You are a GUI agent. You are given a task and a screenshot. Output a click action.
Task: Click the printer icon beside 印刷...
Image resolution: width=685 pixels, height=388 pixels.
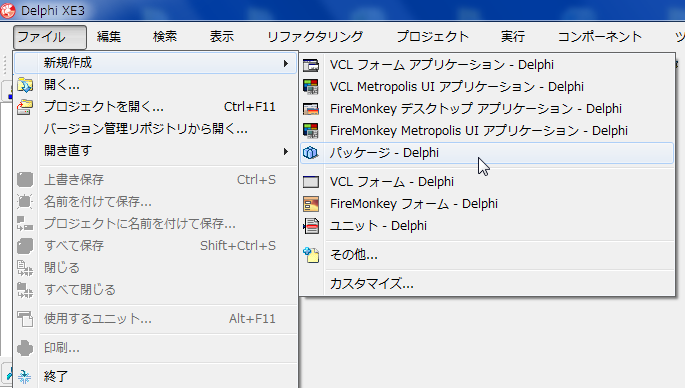click(25, 348)
